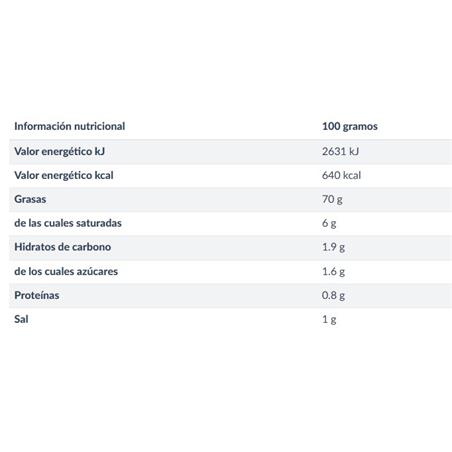Click the 'Proteínas' row label
Viewport: 452px width, 452px height.
(x=37, y=295)
